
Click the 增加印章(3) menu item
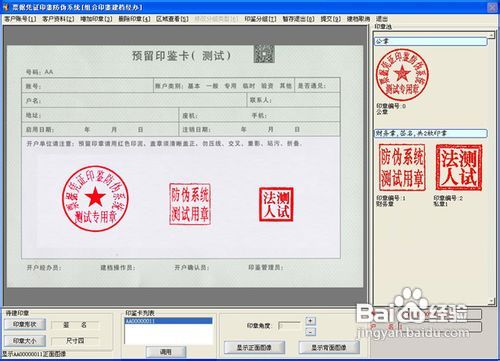click(x=96, y=19)
